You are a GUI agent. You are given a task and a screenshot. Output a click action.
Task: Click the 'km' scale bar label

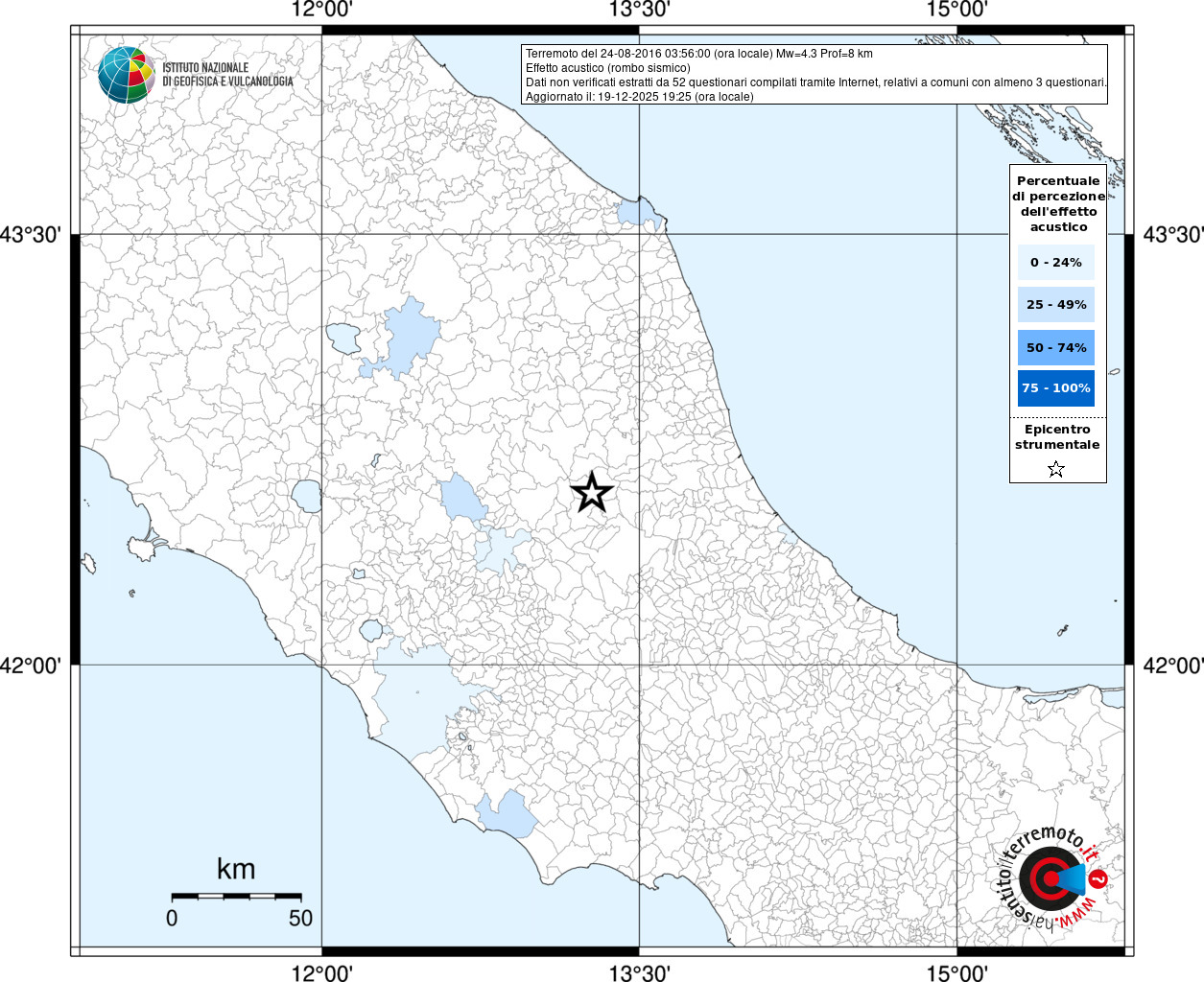click(236, 869)
